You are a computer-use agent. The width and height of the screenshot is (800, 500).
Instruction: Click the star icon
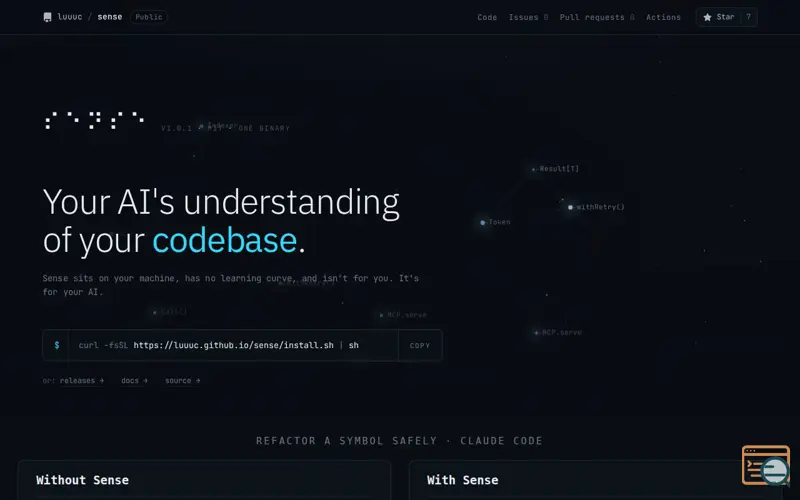[x=707, y=17]
